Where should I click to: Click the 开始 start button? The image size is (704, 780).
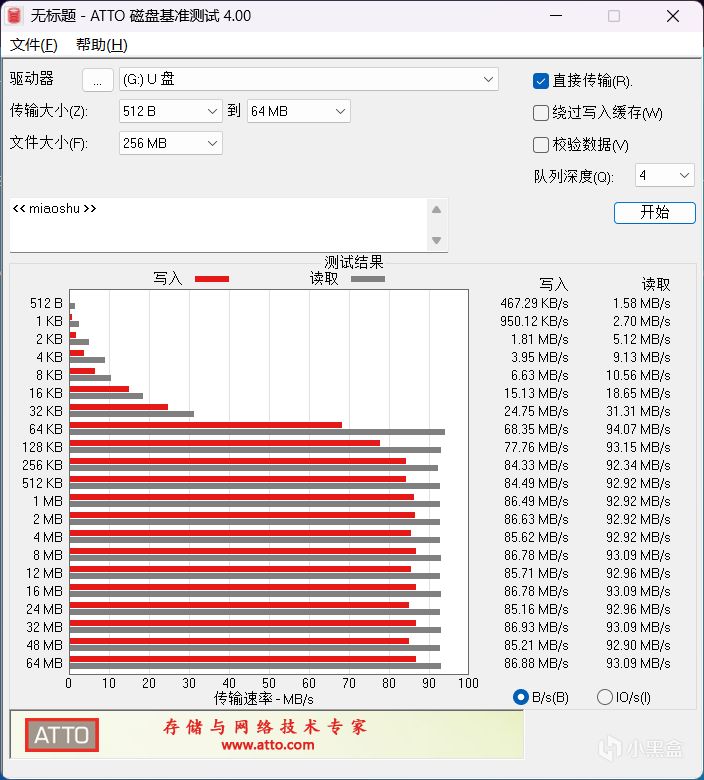pyautogui.click(x=655, y=213)
